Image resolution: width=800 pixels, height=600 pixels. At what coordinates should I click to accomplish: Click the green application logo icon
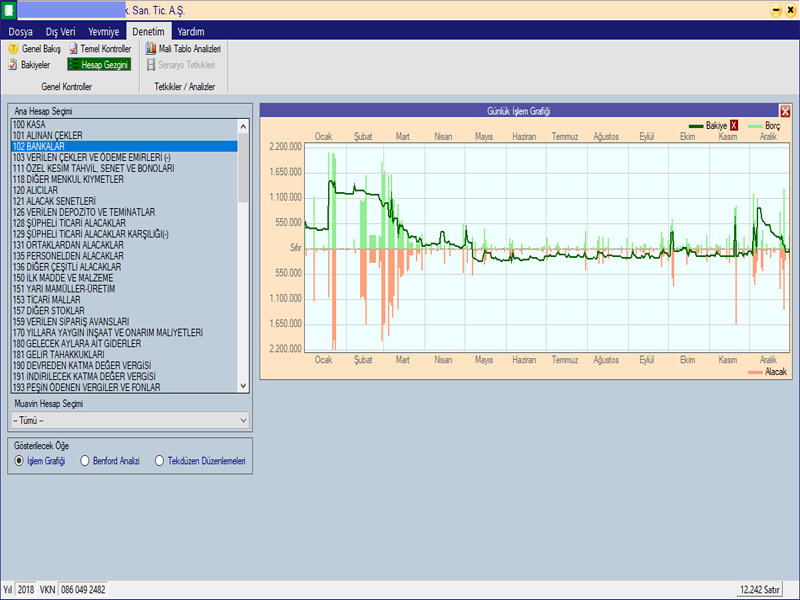(8, 10)
